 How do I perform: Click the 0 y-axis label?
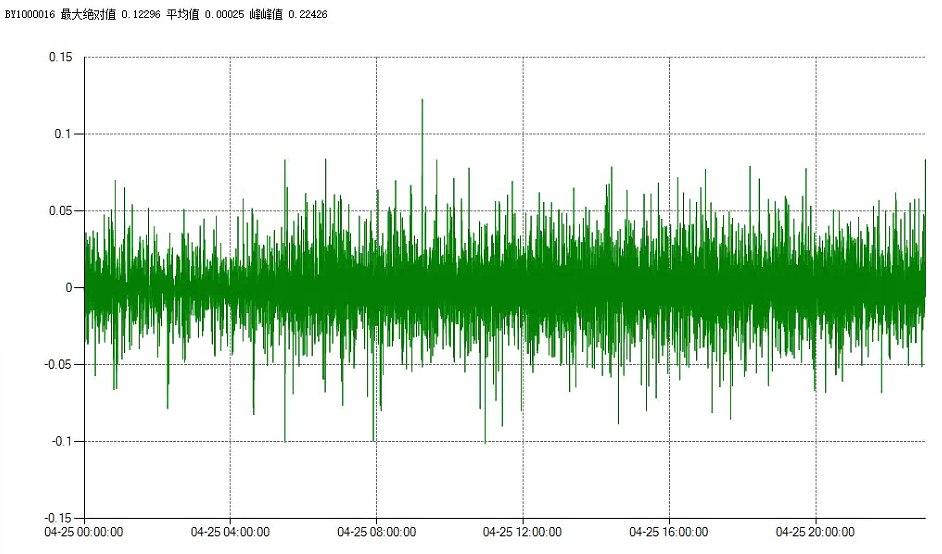[69, 288]
